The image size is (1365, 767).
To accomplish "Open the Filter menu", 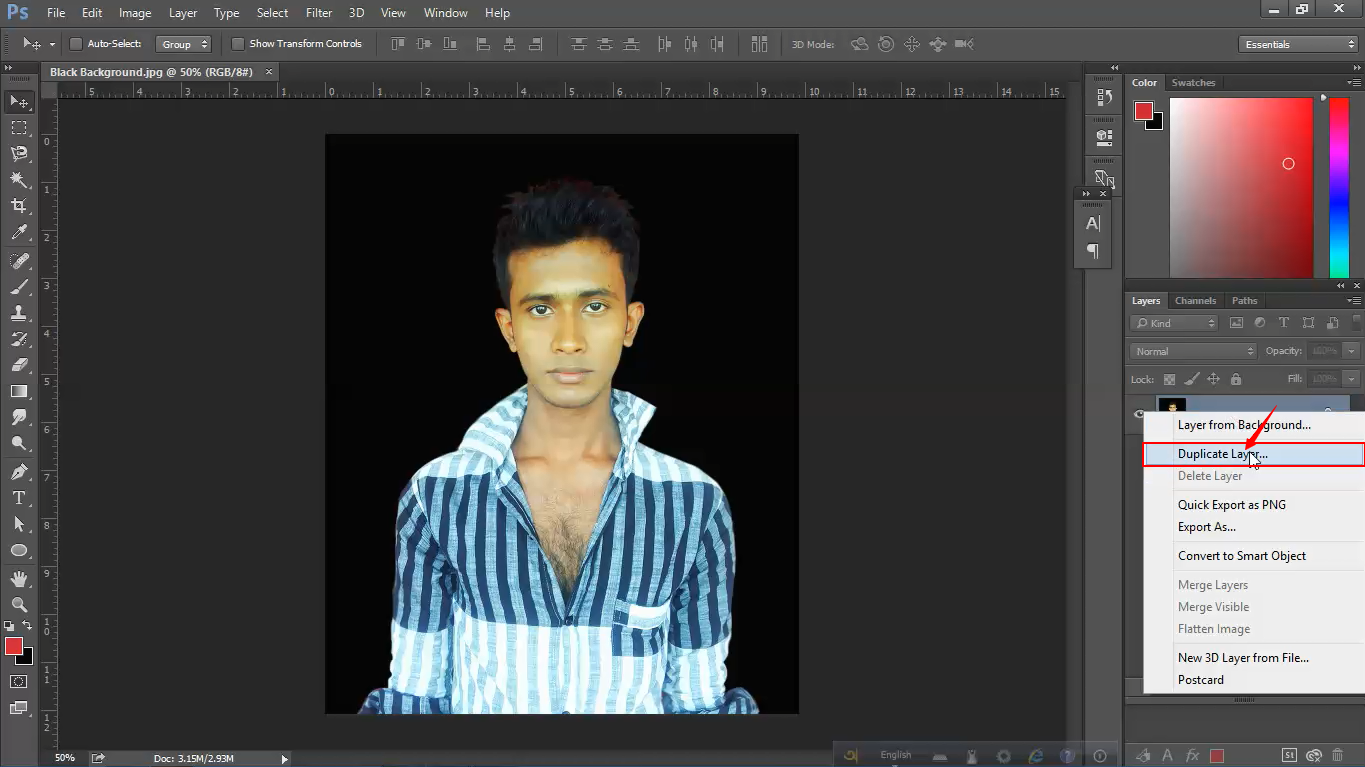I will [319, 13].
